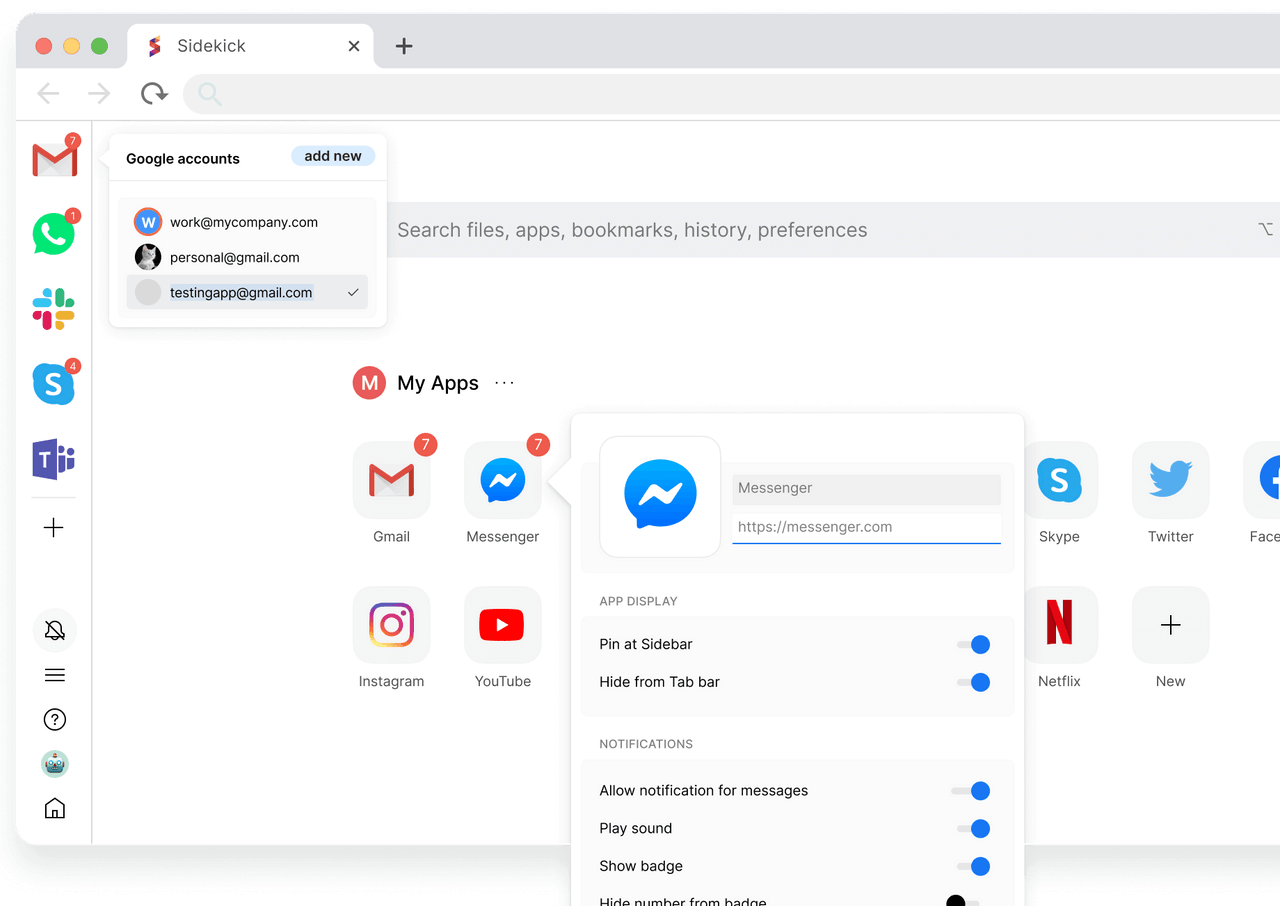Viewport: 1280px width, 906px height.
Task: Go to the home page icon
Action: [x=55, y=808]
